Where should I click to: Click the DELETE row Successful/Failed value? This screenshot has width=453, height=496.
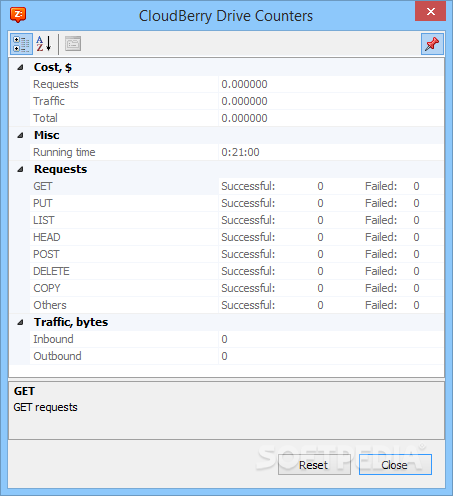coord(320,271)
